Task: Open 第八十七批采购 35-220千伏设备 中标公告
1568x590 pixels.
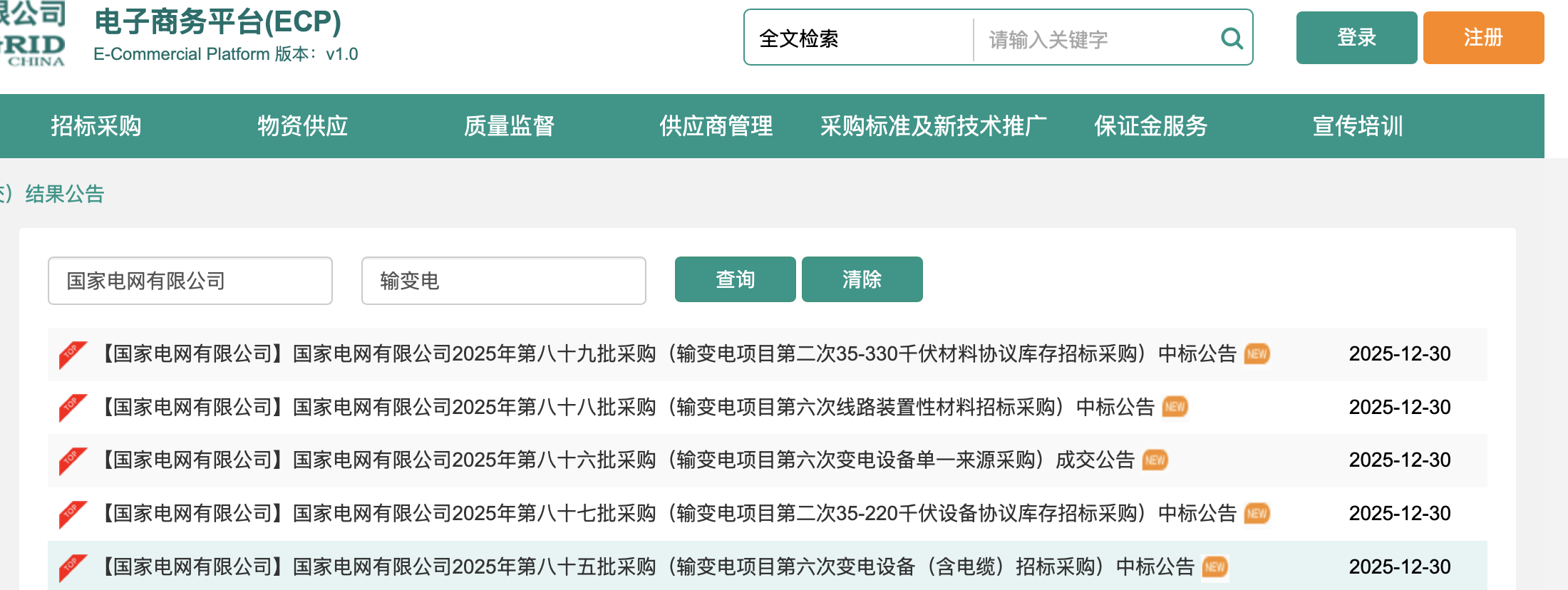Action: (x=667, y=514)
